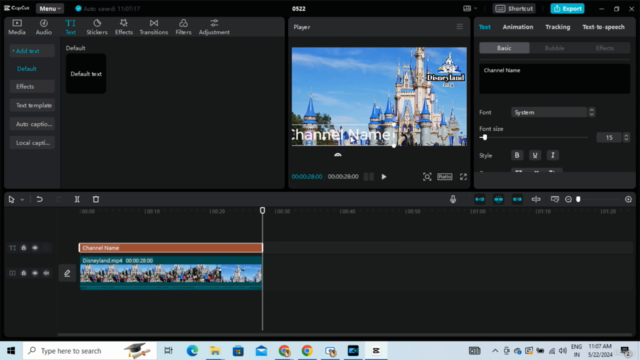Switch to the Tracking tab
The image size is (640, 360).
(x=558, y=27)
